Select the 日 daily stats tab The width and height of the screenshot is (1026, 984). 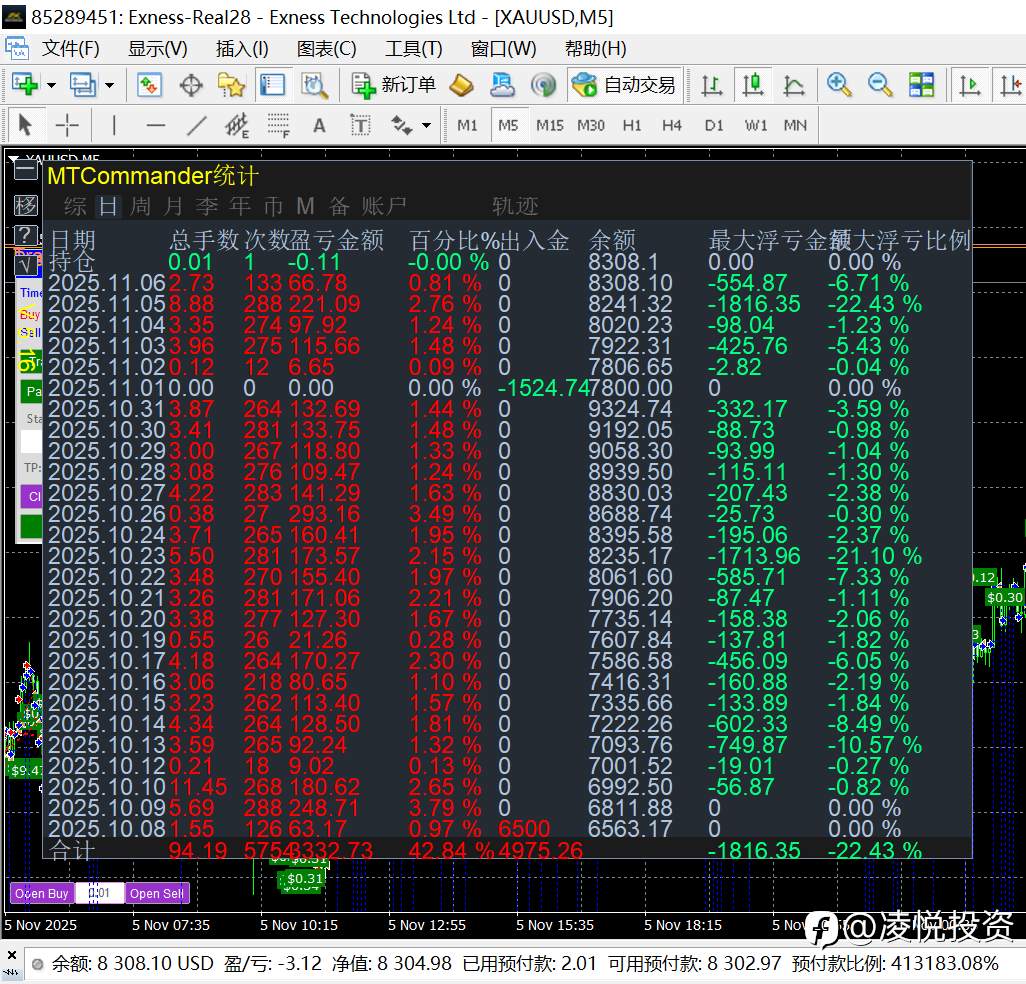[108, 207]
